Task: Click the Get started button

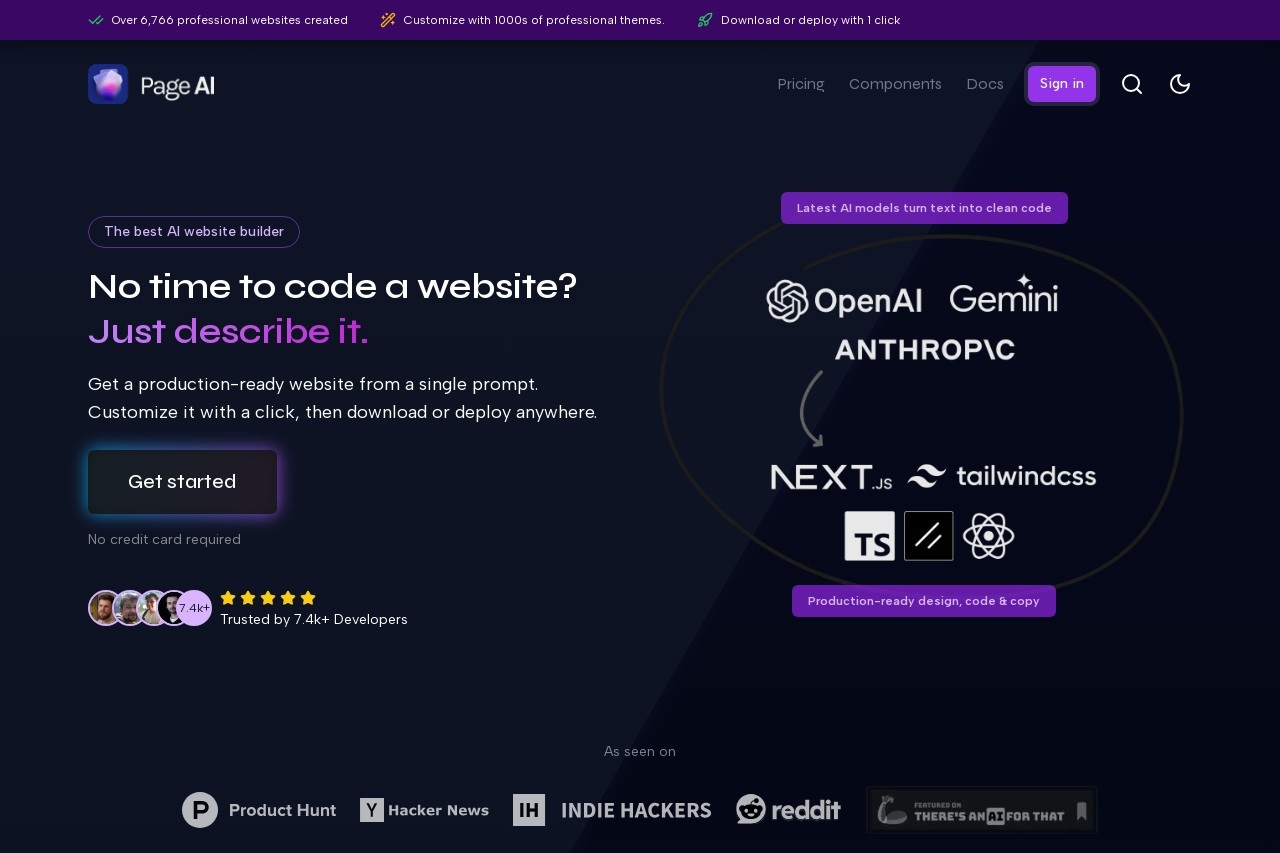Action: click(182, 482)
